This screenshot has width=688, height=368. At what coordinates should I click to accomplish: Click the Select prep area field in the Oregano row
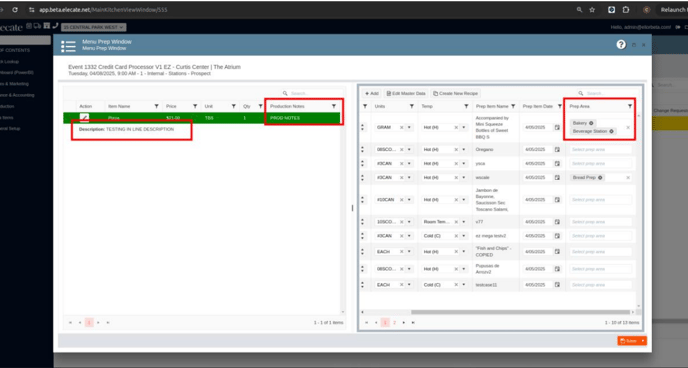[x=601, y=150]
